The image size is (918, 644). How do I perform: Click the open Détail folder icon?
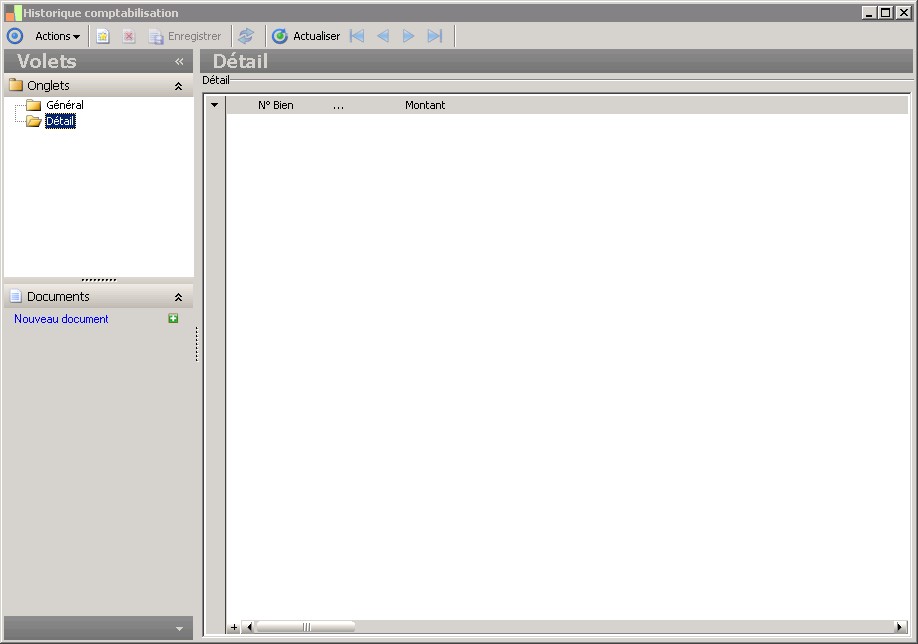pos(34,121)
